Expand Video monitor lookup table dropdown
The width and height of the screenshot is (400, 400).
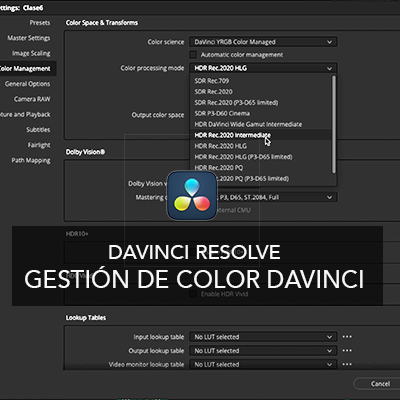(x=263, y=364)
